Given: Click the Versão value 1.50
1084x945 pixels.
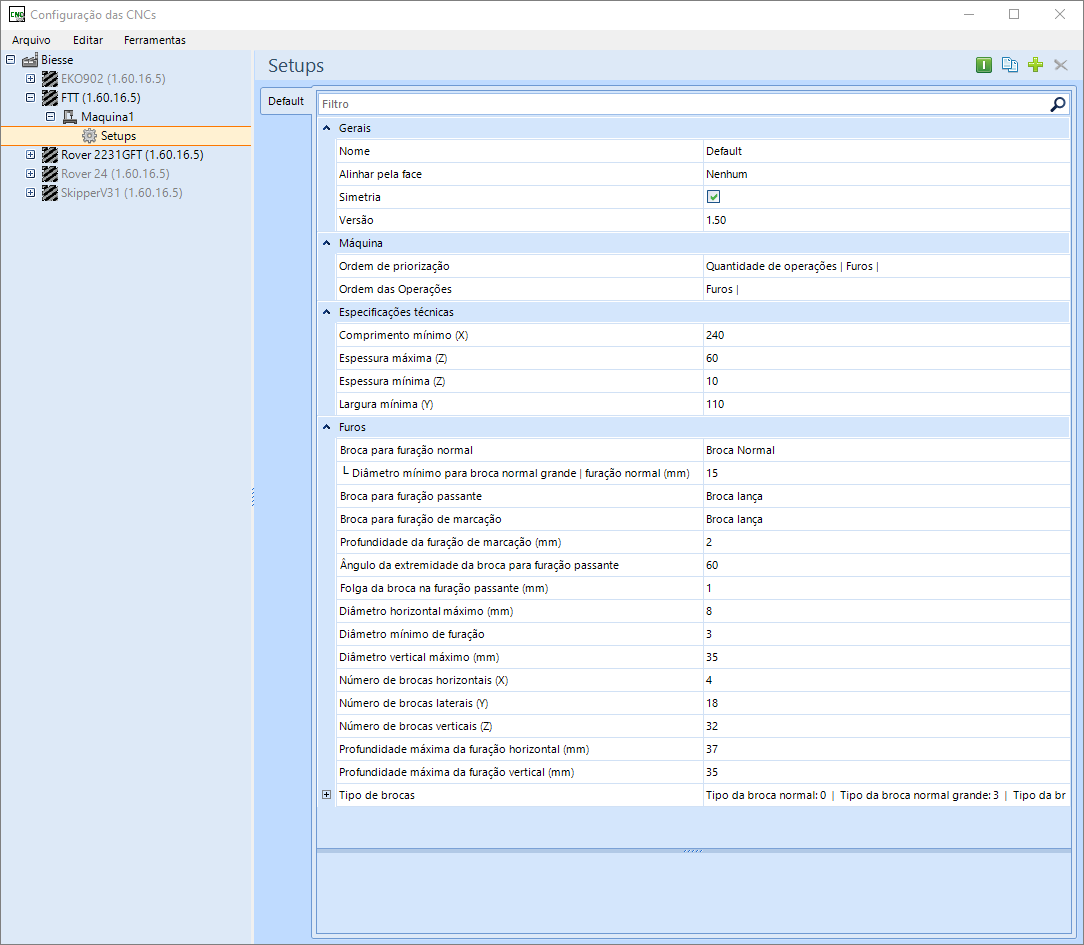Looking at the screenshot, I should (x=886, y=220).
